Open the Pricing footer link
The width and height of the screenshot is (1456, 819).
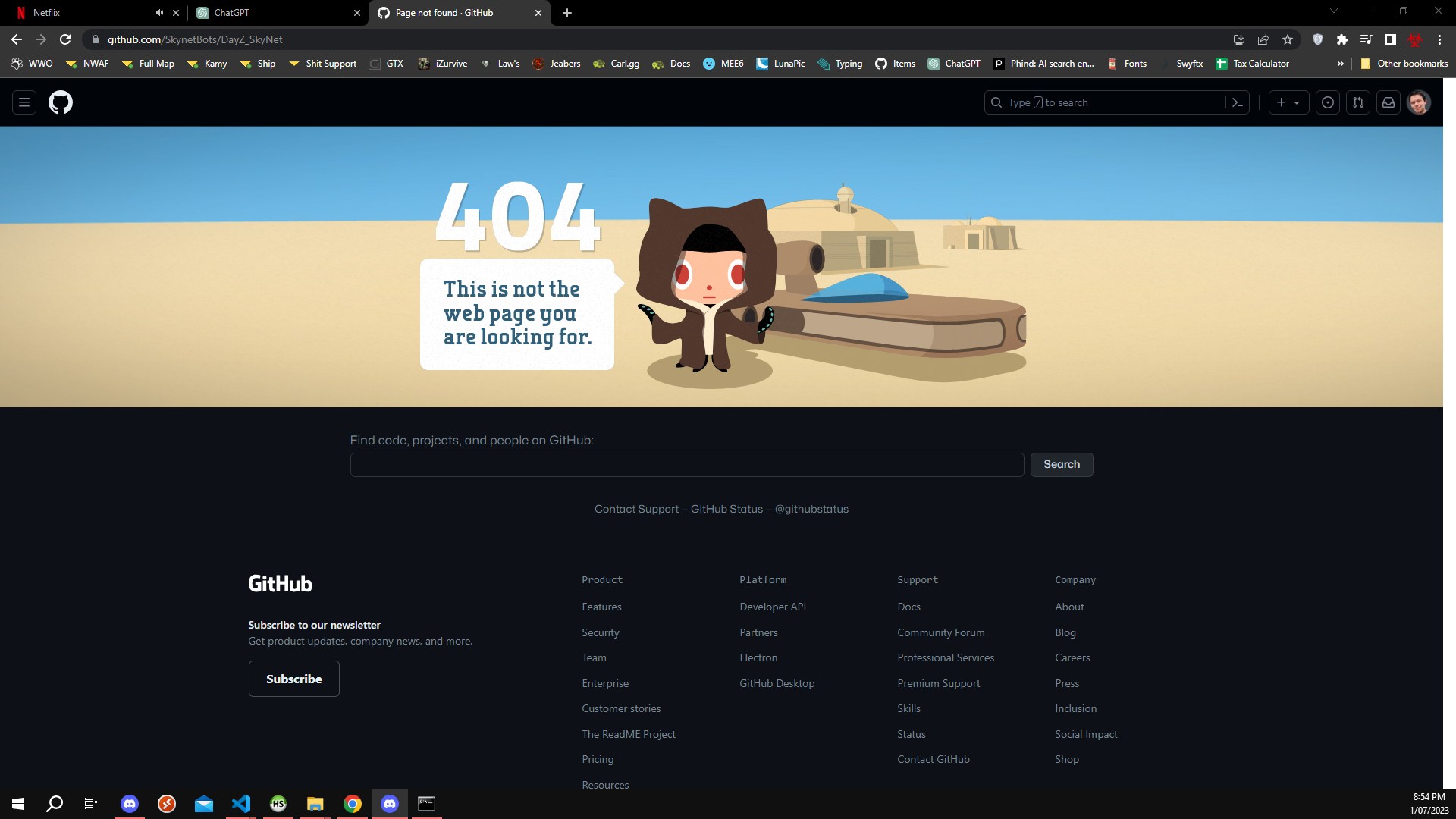coord(598,759)
